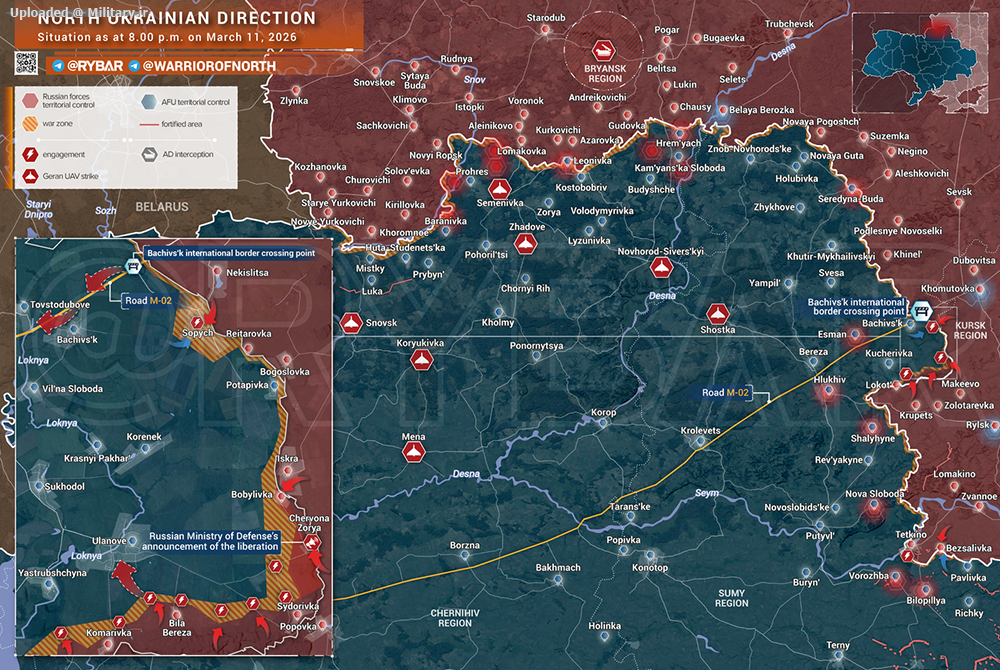
Task: Click the Geran strike icon under Mena
Action: (x=413, y=453)
